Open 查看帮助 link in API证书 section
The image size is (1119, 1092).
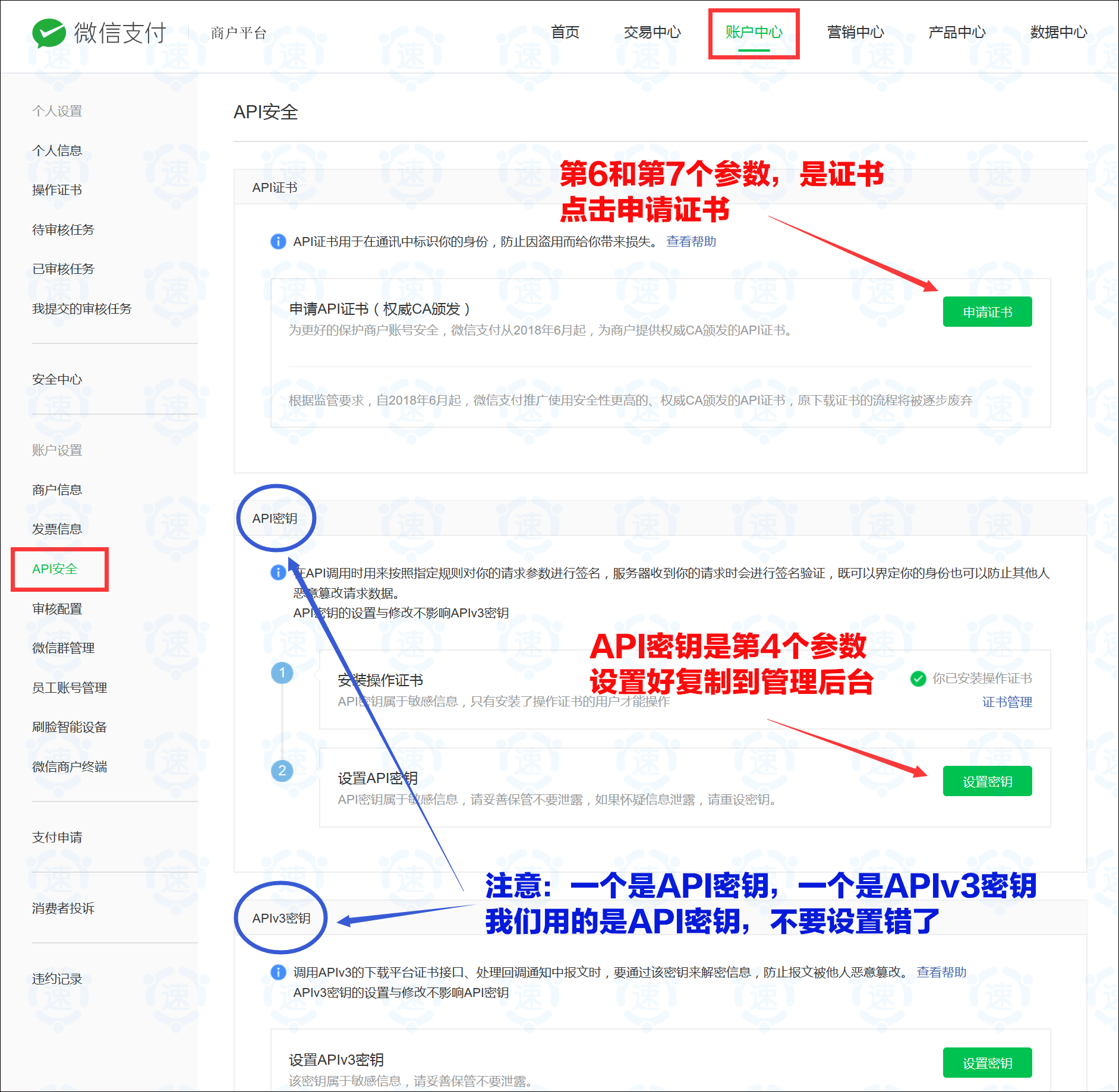coord(691,242)
